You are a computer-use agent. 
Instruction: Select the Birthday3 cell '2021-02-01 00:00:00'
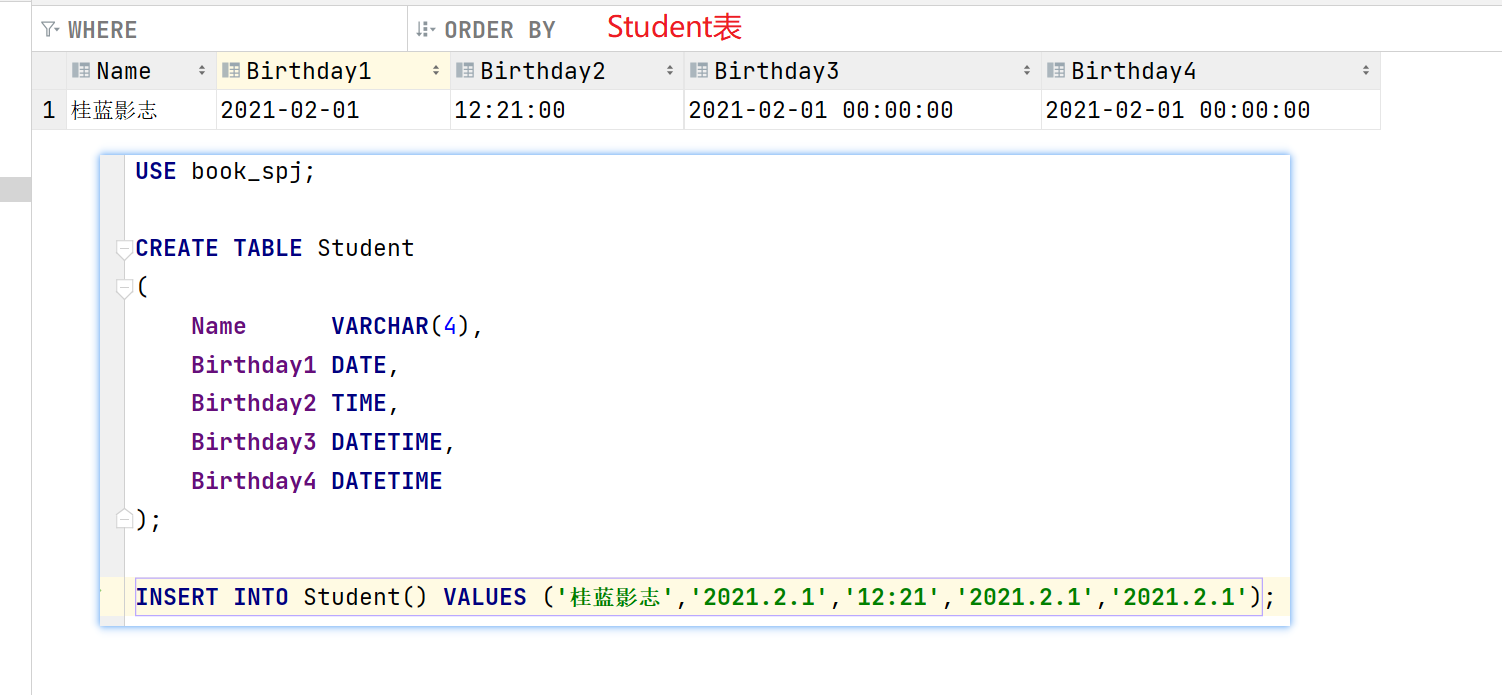[x=862, y=110]
